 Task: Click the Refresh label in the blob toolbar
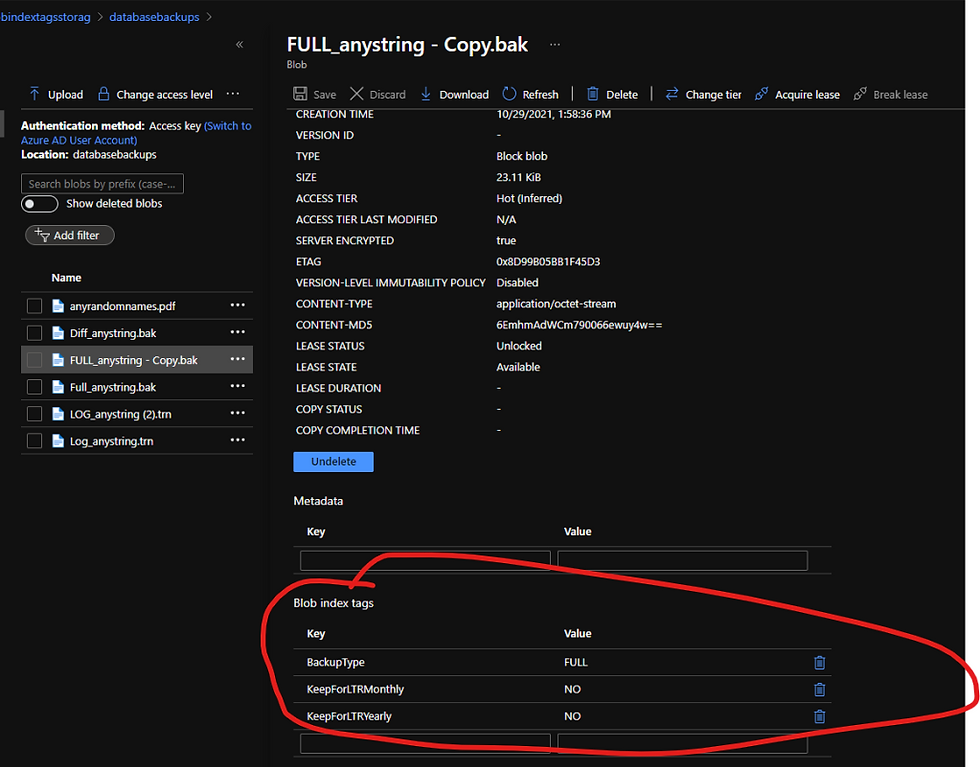(541, 94)
